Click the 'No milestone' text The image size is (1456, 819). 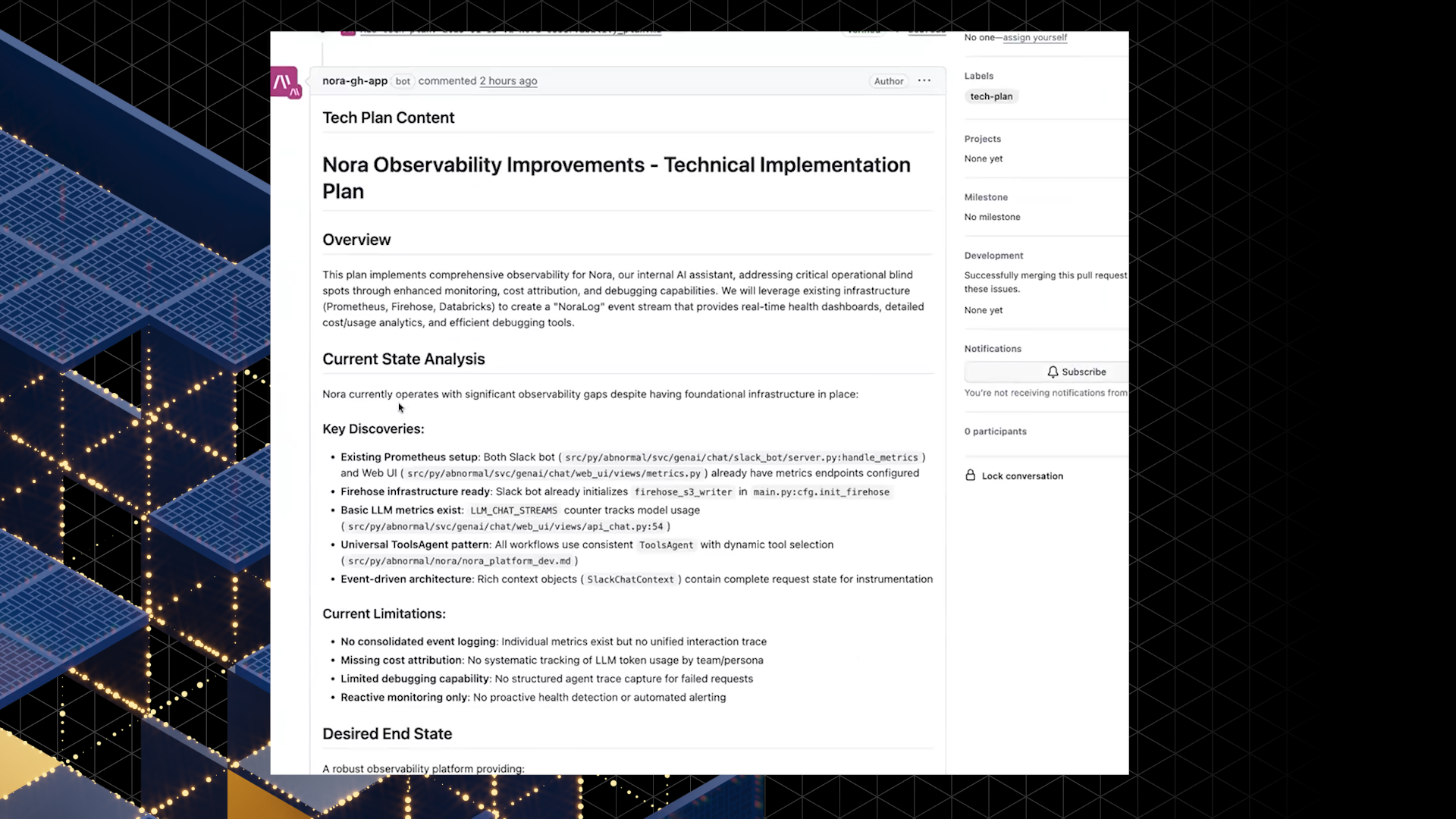[x=992, y=217]
